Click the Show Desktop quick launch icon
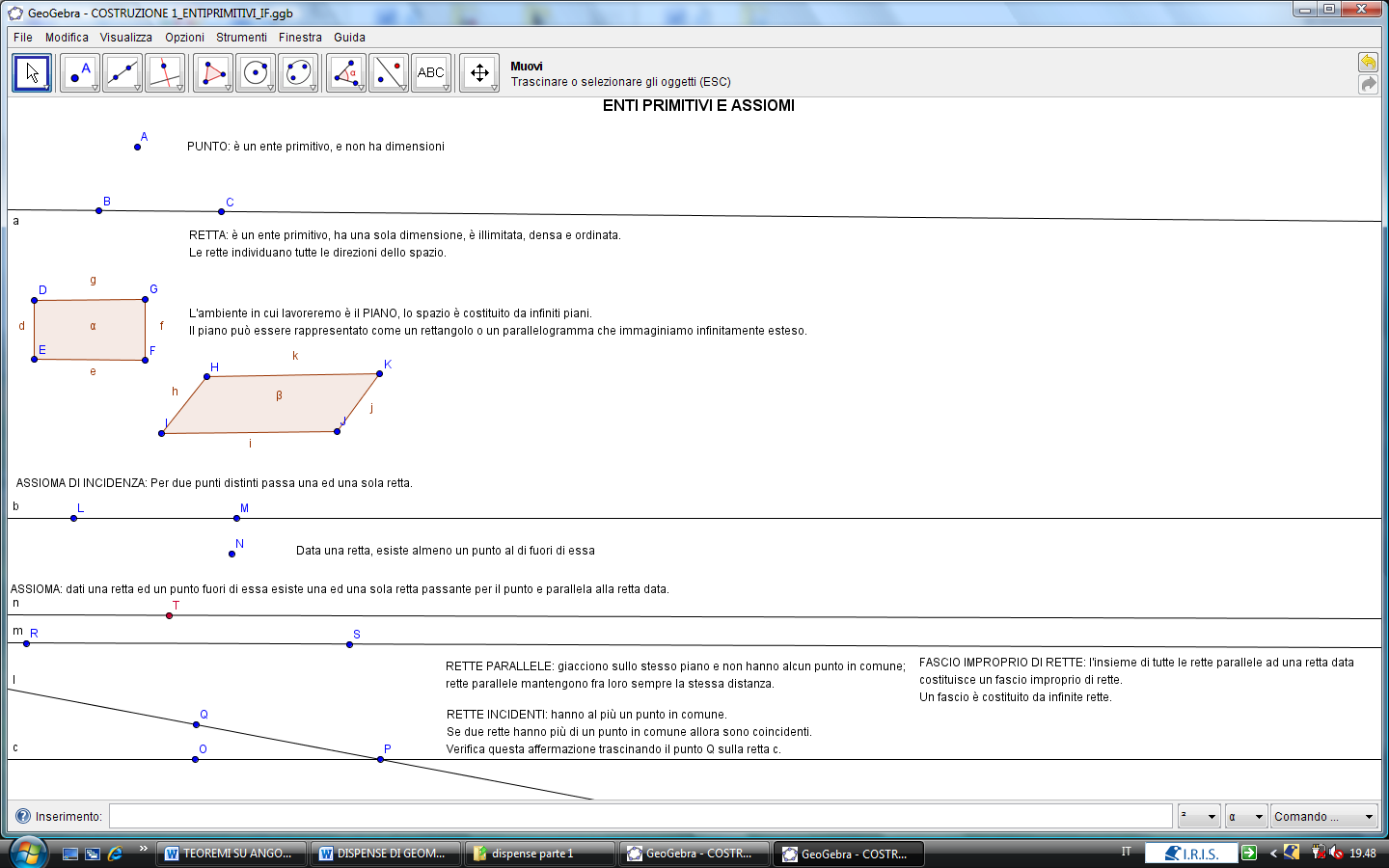Screen dimensions: 1389x868 pyautogui.click(x=70, y=854)
